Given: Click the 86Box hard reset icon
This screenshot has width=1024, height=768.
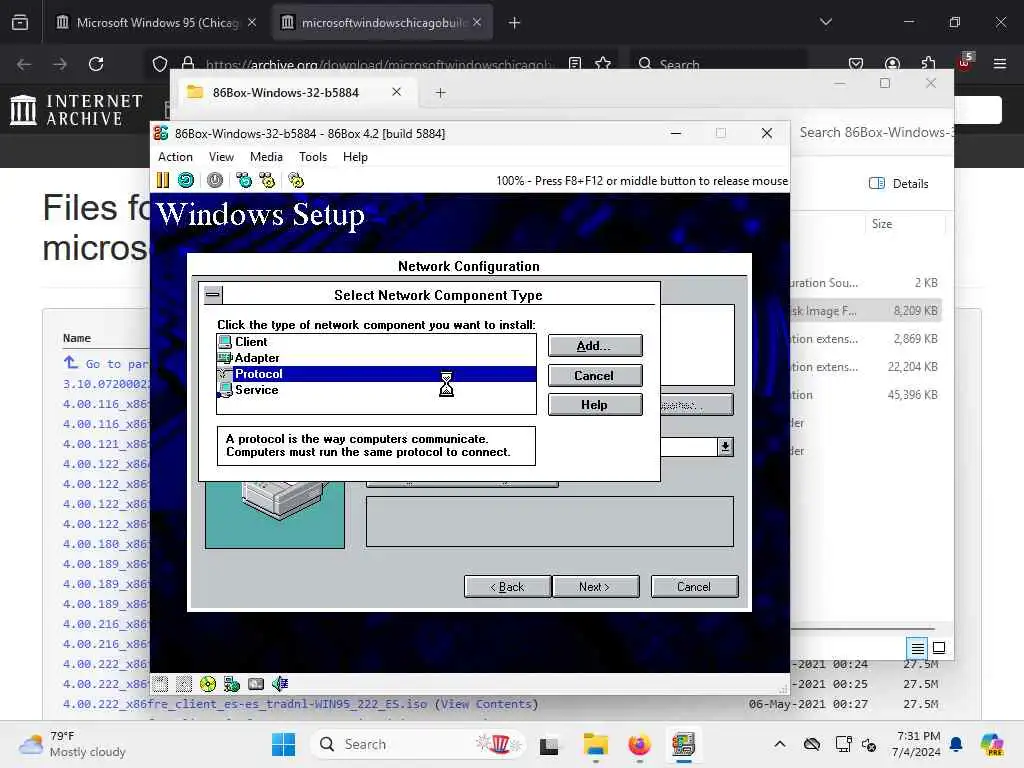Looking at the screenshot, I should [186, 180].
